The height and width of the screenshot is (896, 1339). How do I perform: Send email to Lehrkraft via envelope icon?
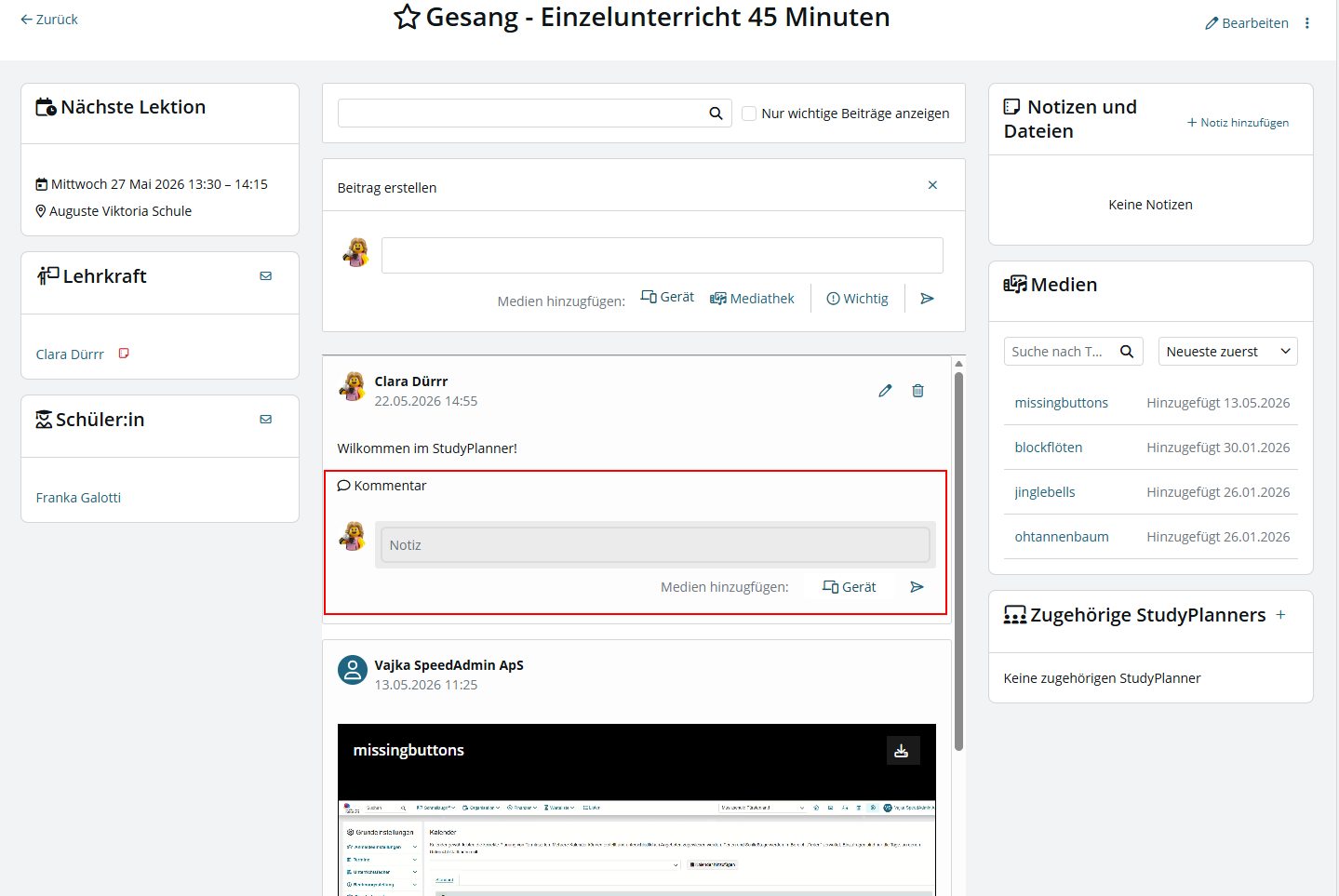tap(266, 276)
